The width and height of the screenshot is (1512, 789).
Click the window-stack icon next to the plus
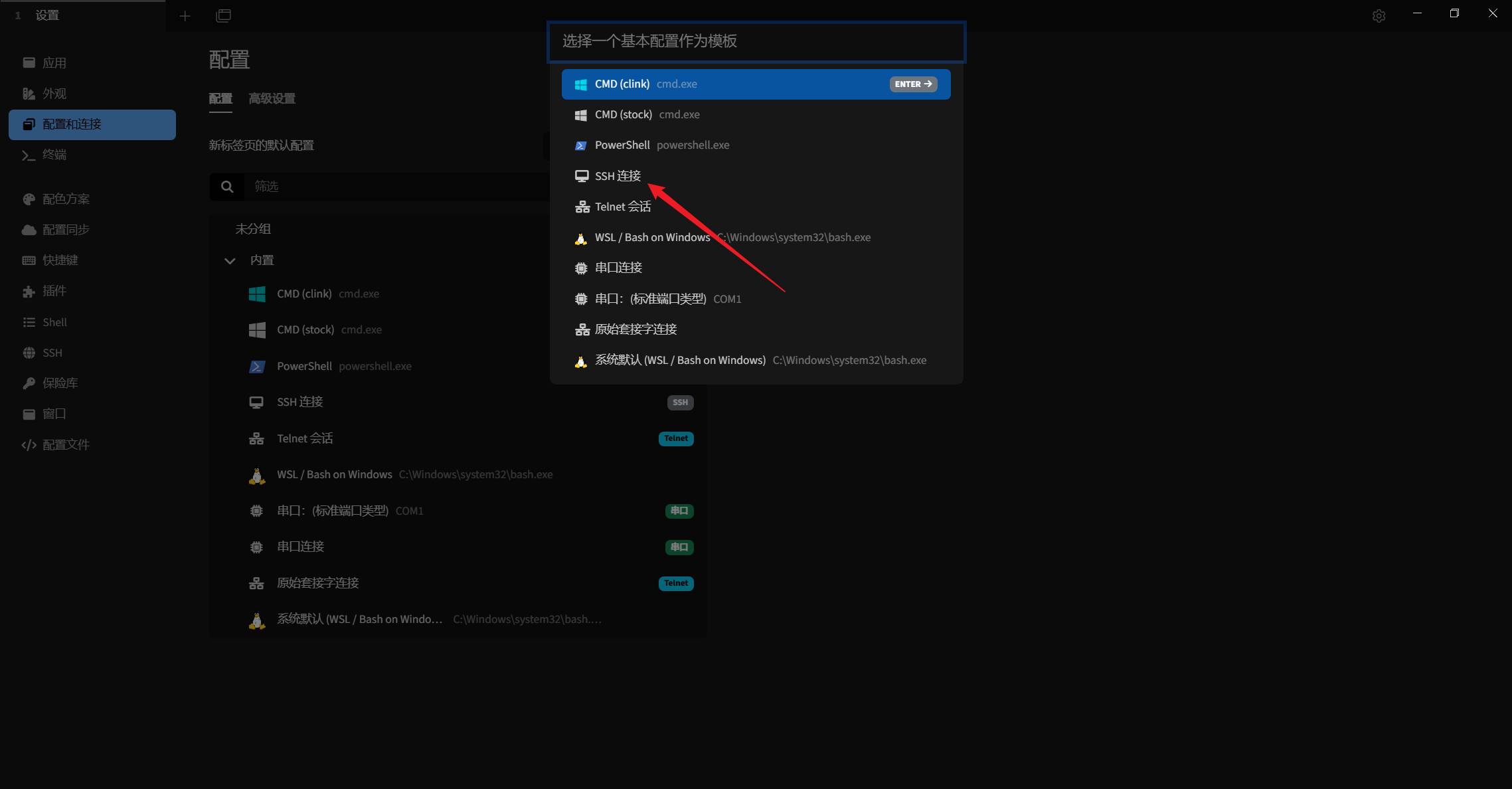click(x=224, y=15)
